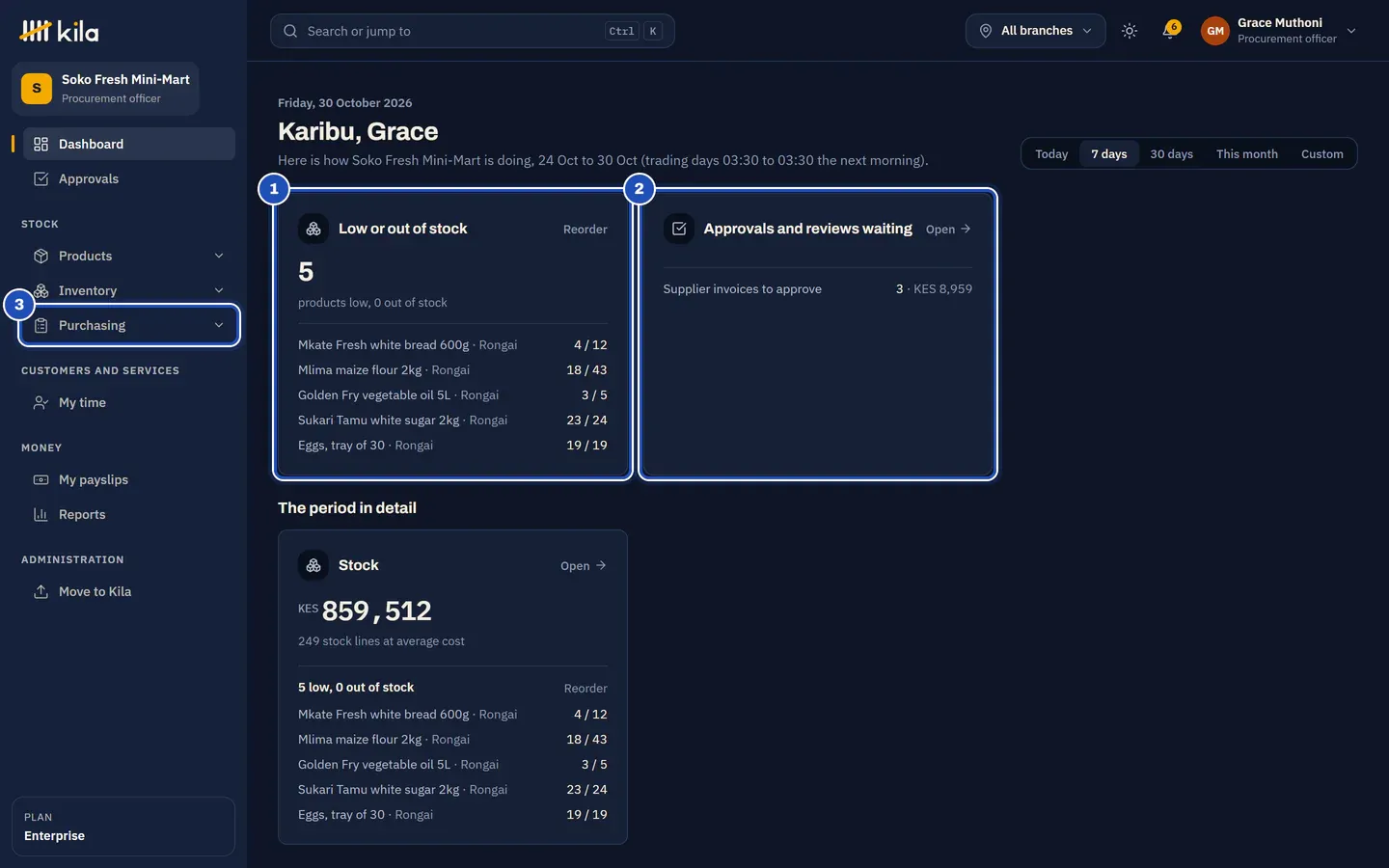Viewport: 1389px width, 868px height.
Task: Click Reorder in Low or out of stock card
Action: (585, 230)
